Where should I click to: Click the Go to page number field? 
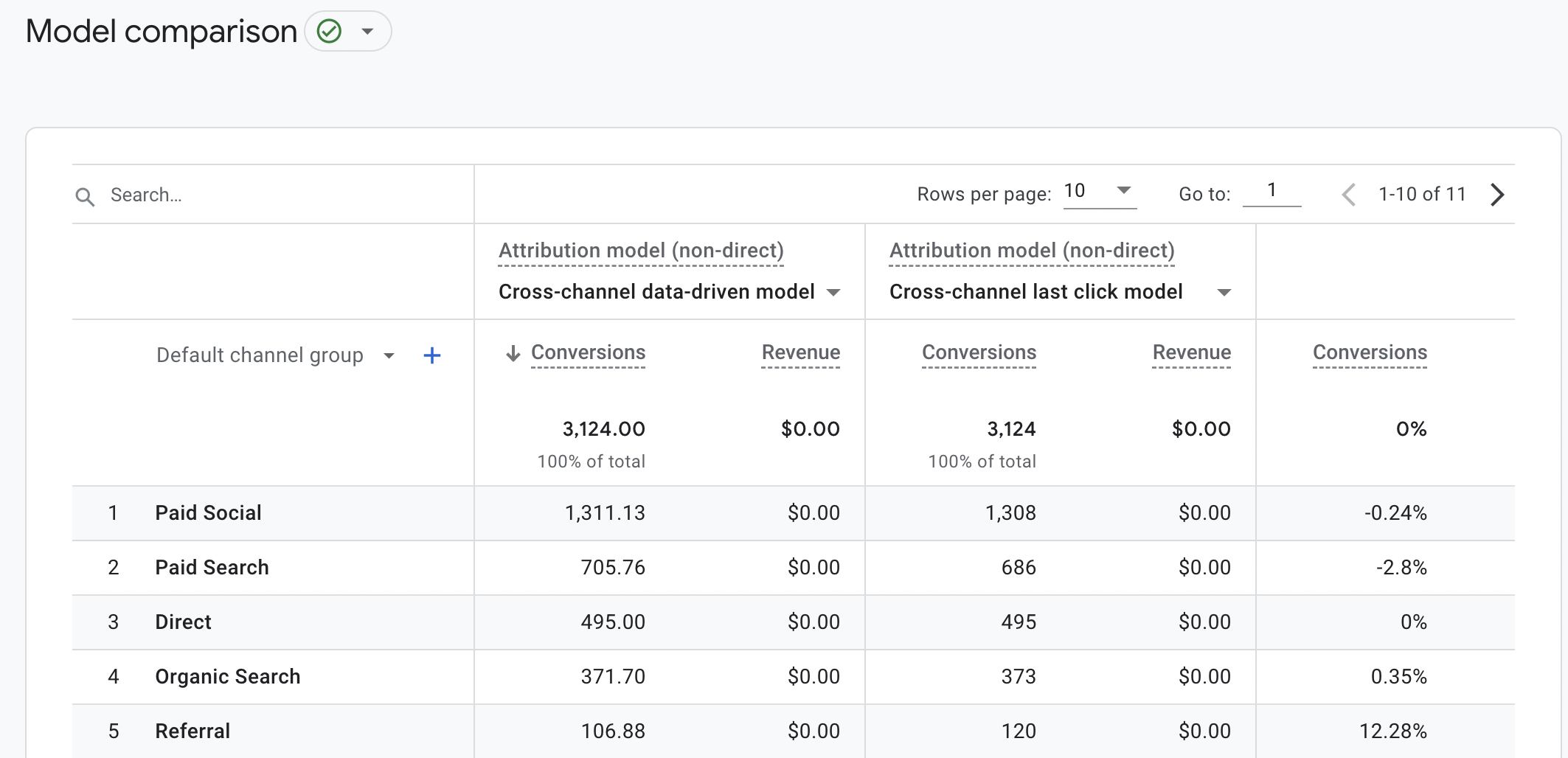coord(1272,191)
